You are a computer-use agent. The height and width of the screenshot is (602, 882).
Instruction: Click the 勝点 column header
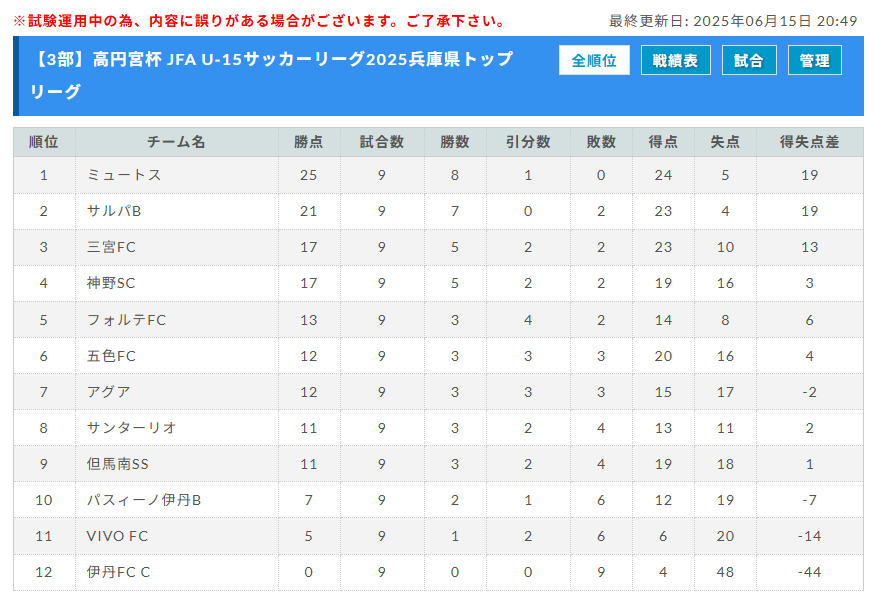coord(309,142)
